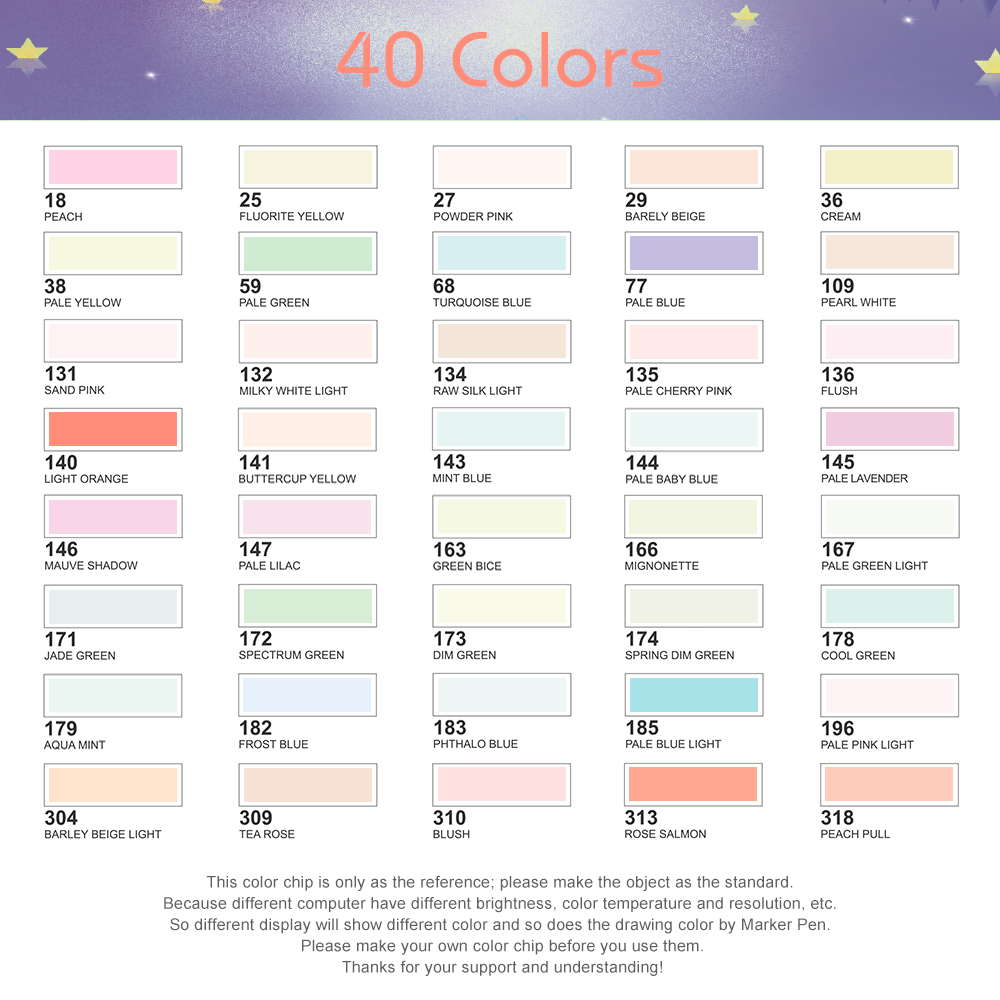The height and width of the screenshot is (1000, 1000).
Task: Select the 140 Light Orange swatch
Action: tap(113, 429)
